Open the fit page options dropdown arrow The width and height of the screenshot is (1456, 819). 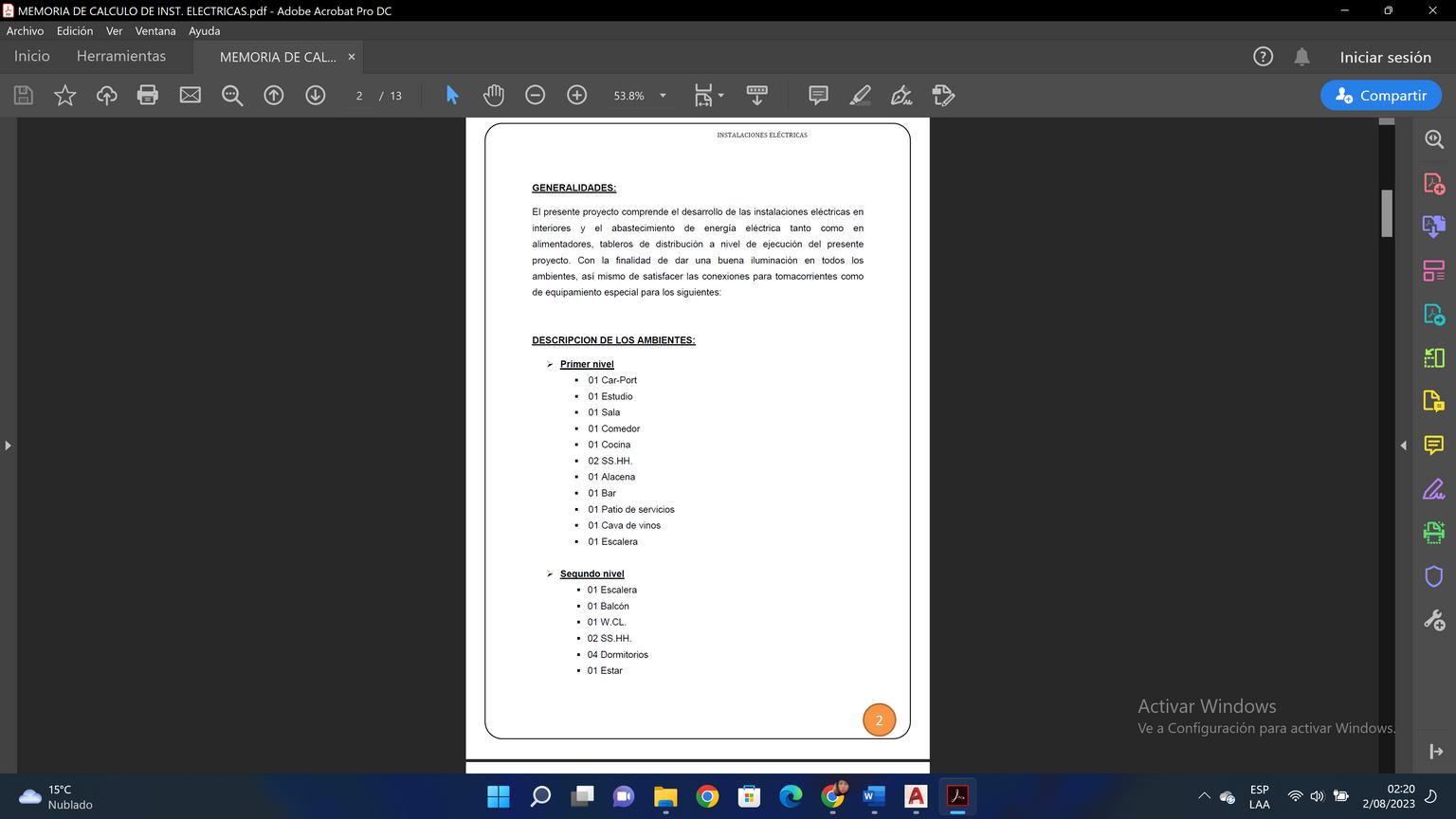(x=721, y=95)
